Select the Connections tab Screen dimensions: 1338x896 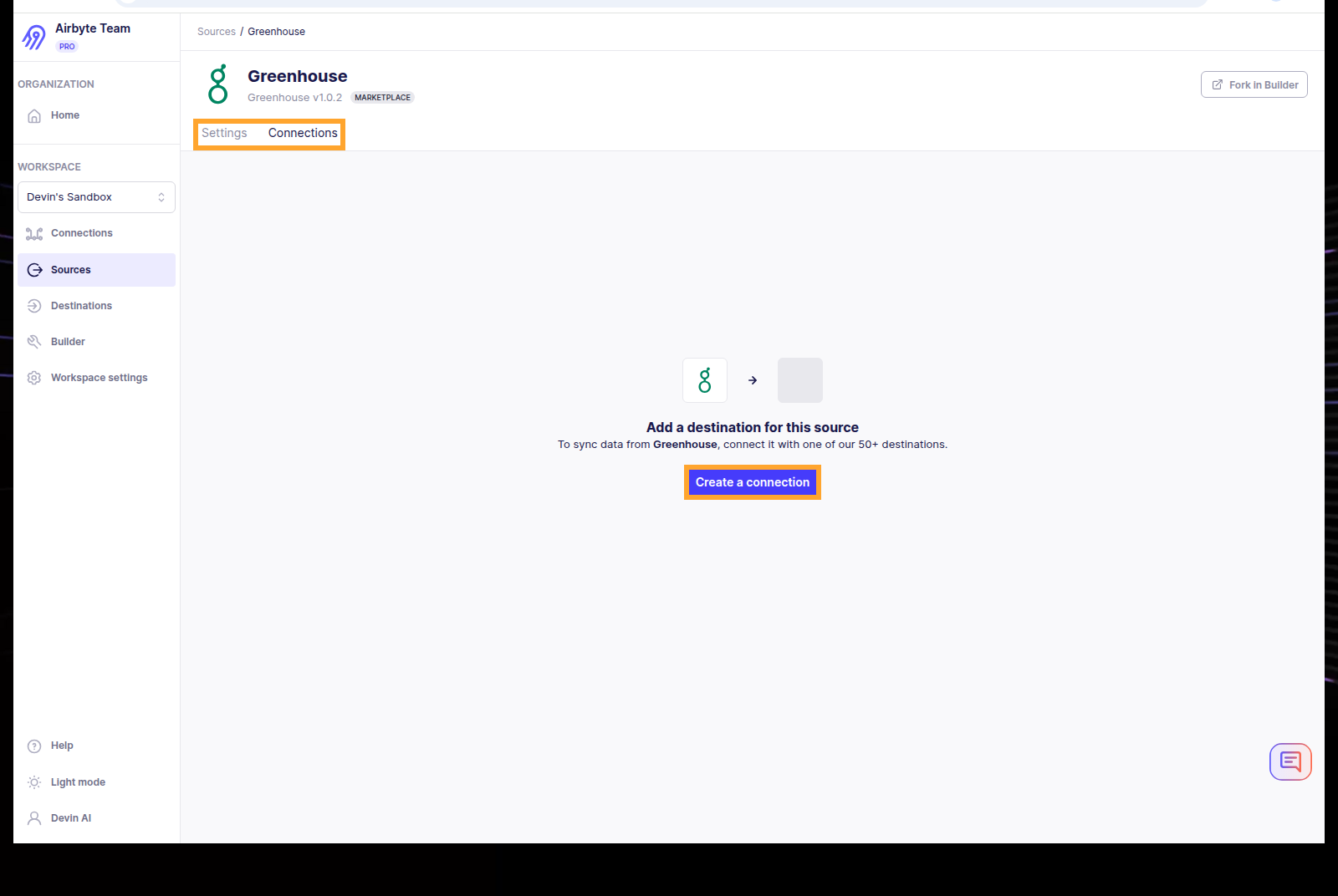pos(303,133)
